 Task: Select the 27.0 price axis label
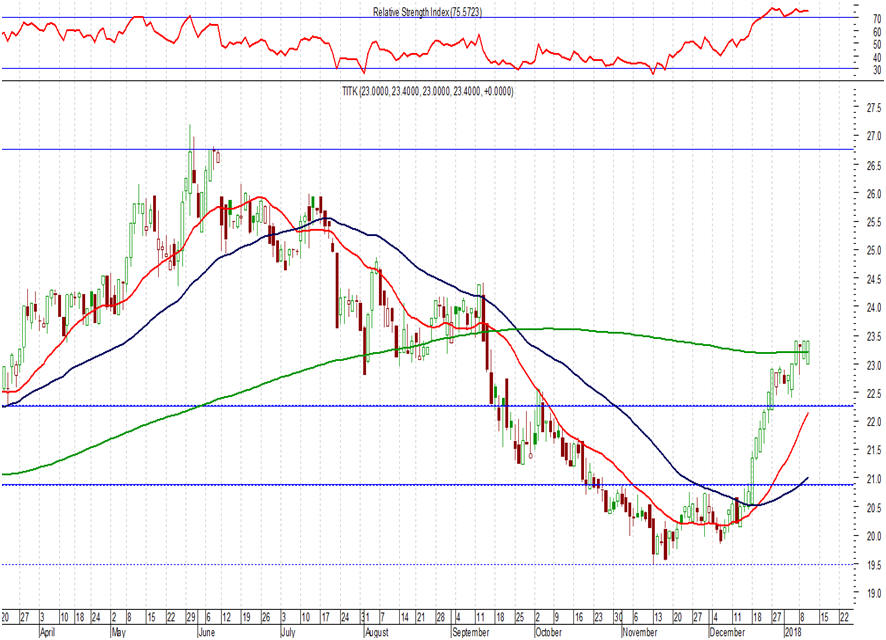(874, 136)
